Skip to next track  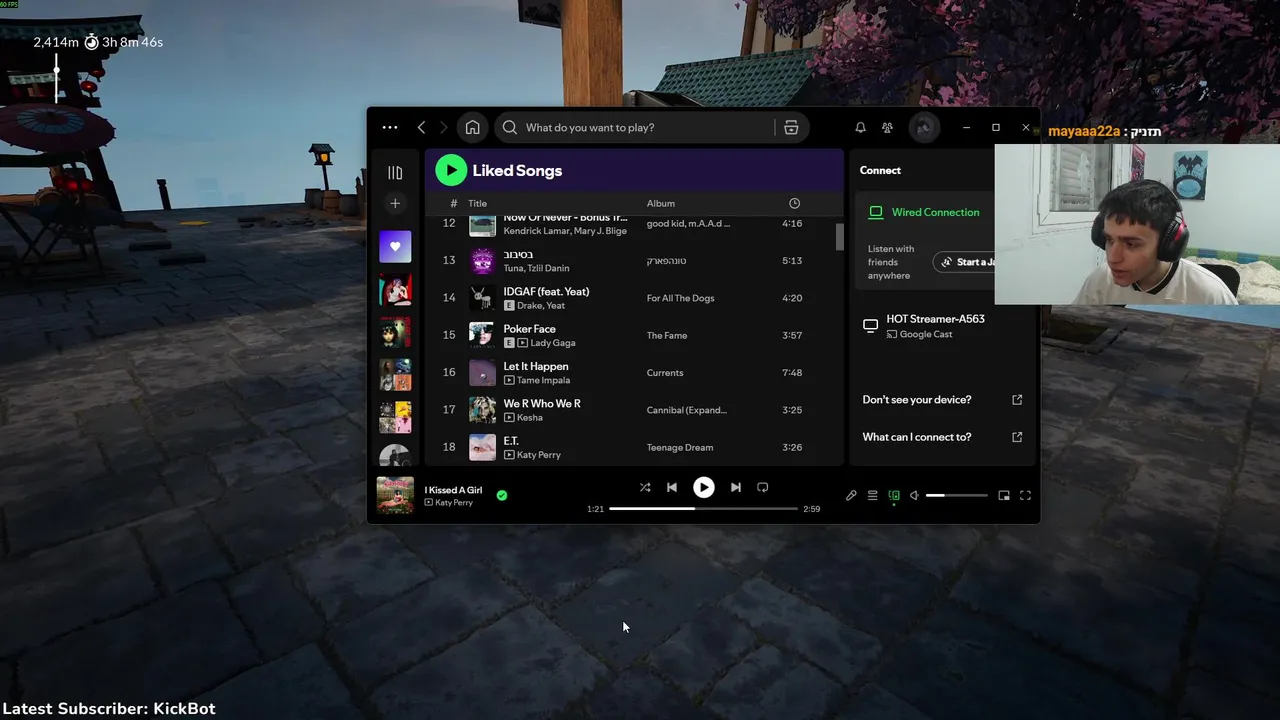pos(736,487)
